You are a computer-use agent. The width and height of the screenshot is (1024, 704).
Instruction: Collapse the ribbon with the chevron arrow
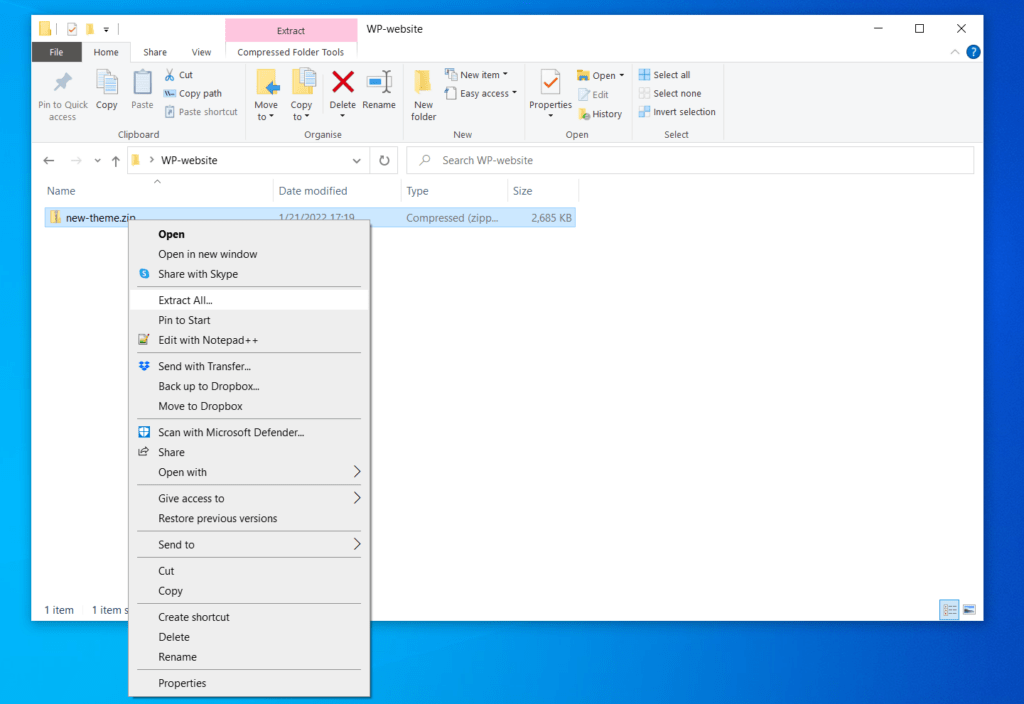point(954,51)
